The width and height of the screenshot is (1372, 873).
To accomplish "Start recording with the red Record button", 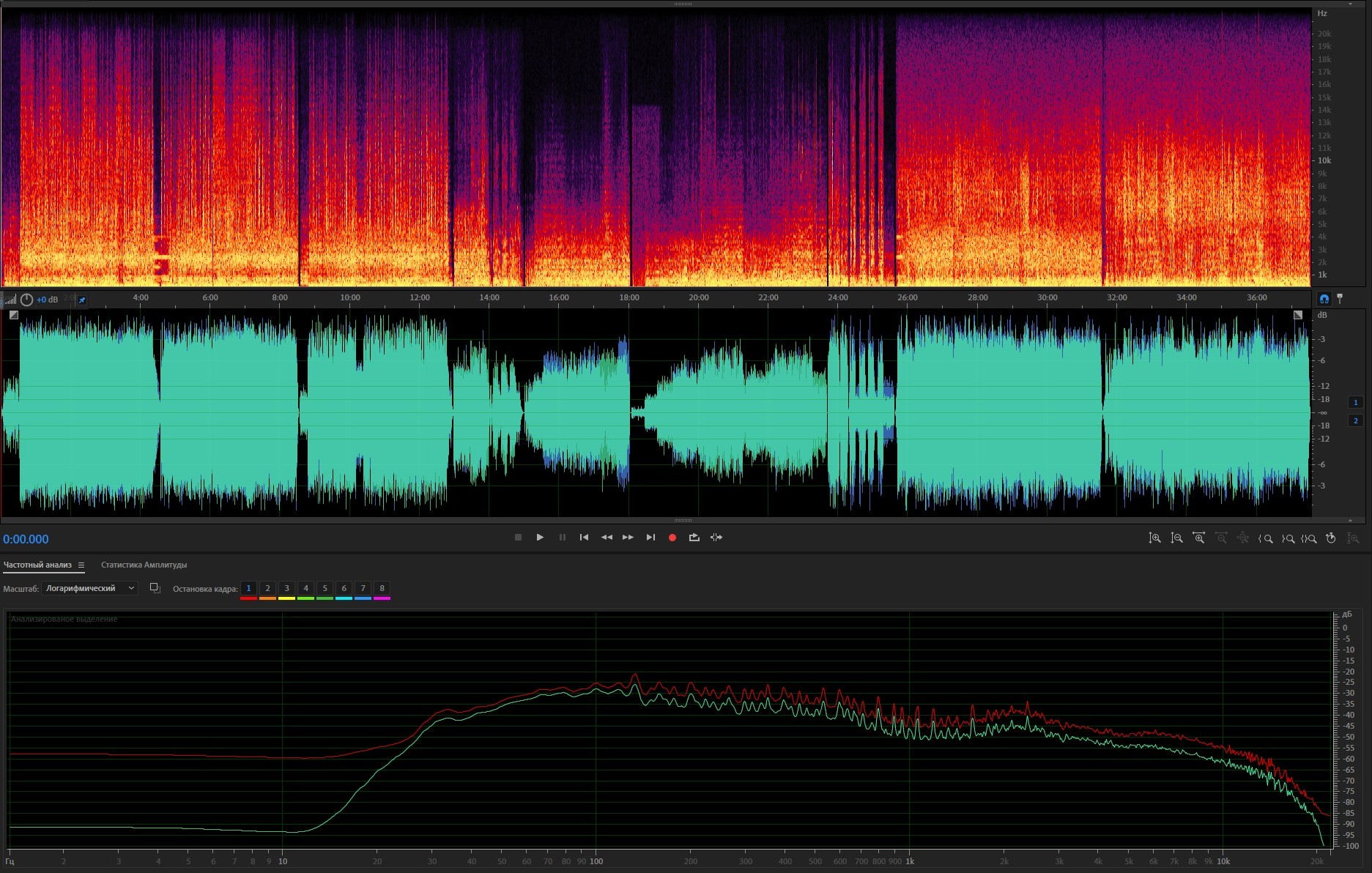I will click(672, 538).
